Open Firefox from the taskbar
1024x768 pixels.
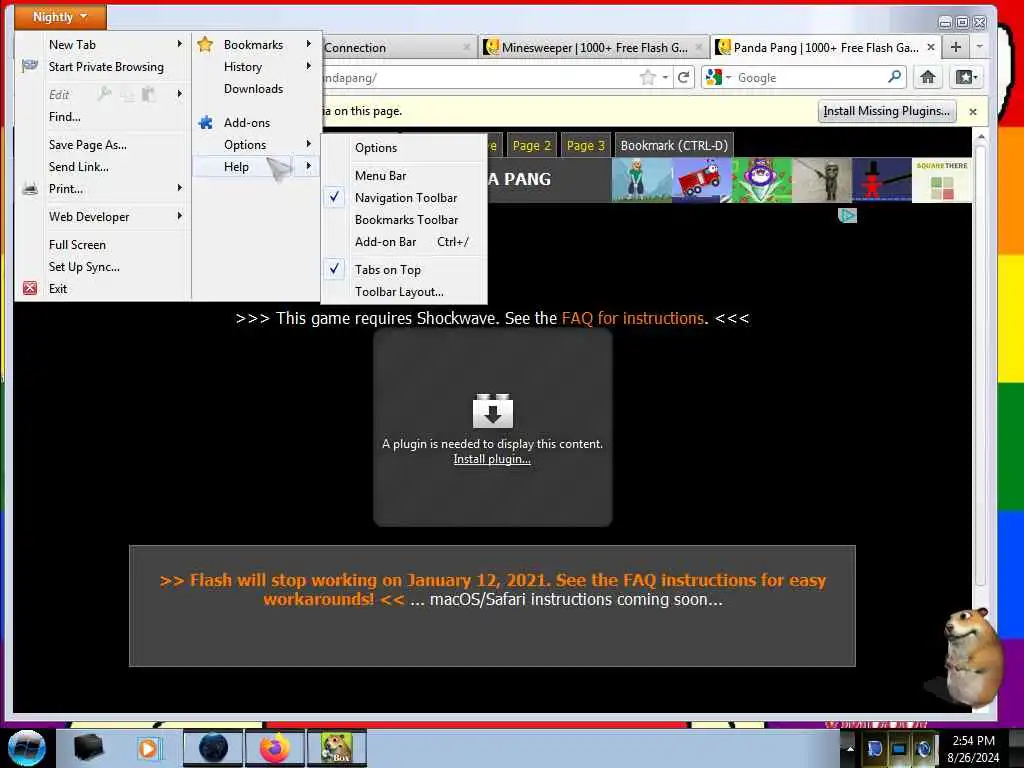coord(275,748)
